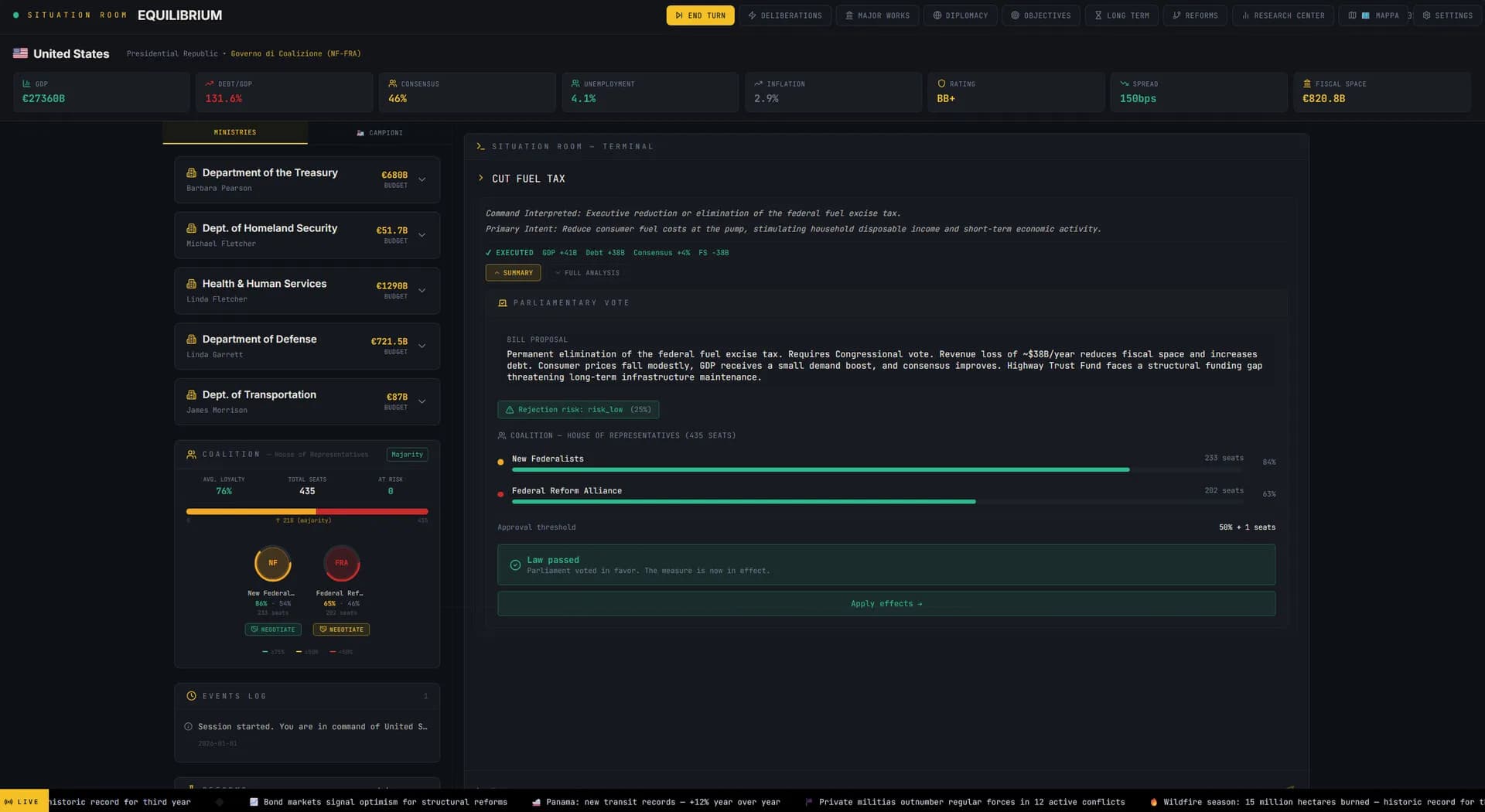Image resolution: width=1485 pixels, height=812 pixels.
Task: Click the Dept. of Transportation building icon
Action: [x=191, y=394]
